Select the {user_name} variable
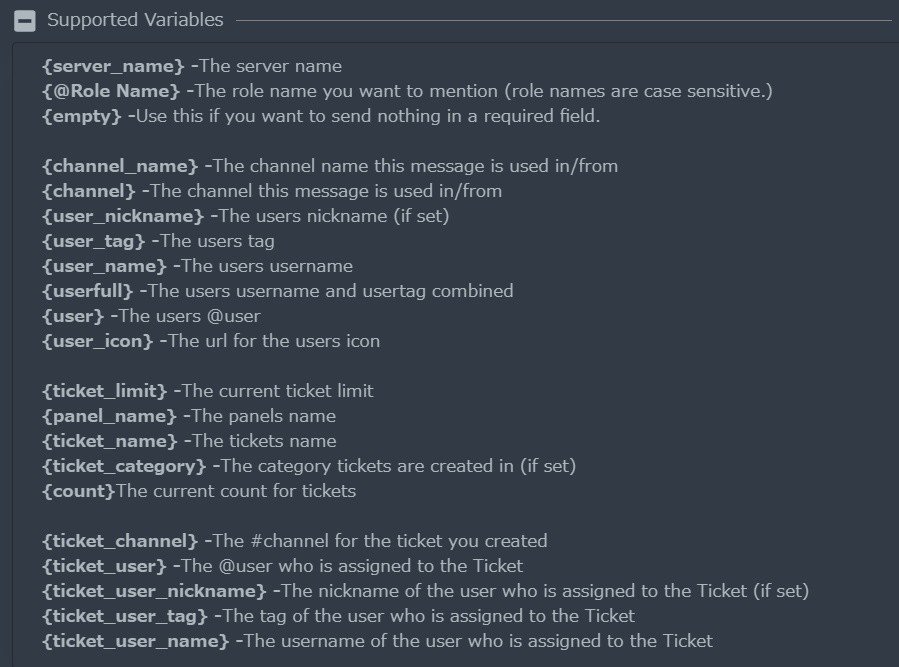 point(104,266)
